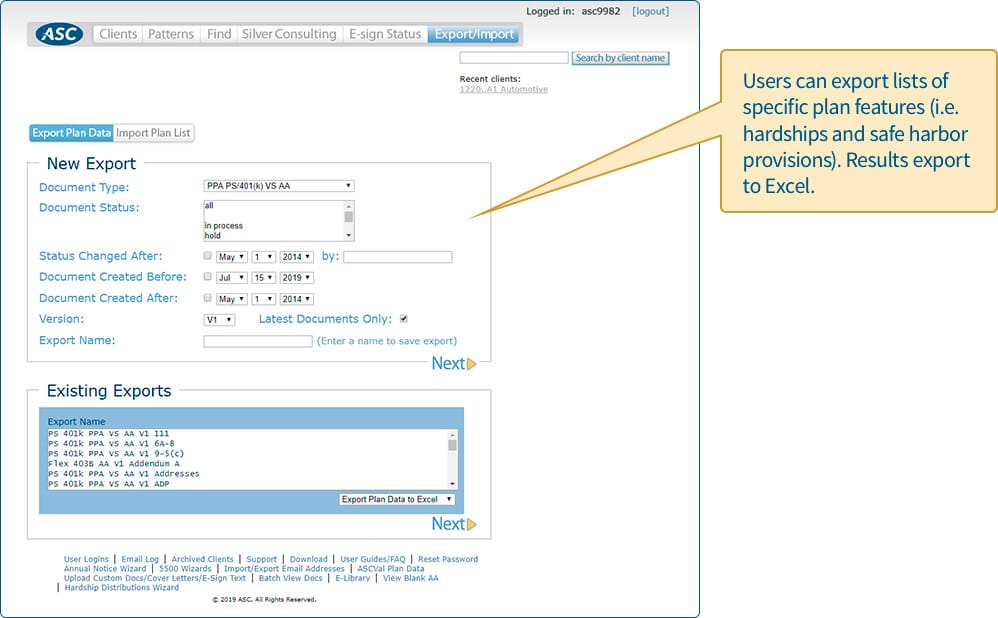Image resolution: width=998 pixels, height=618 pixels.
Task: Click the Export Name input field
Action: click(258, 341)
